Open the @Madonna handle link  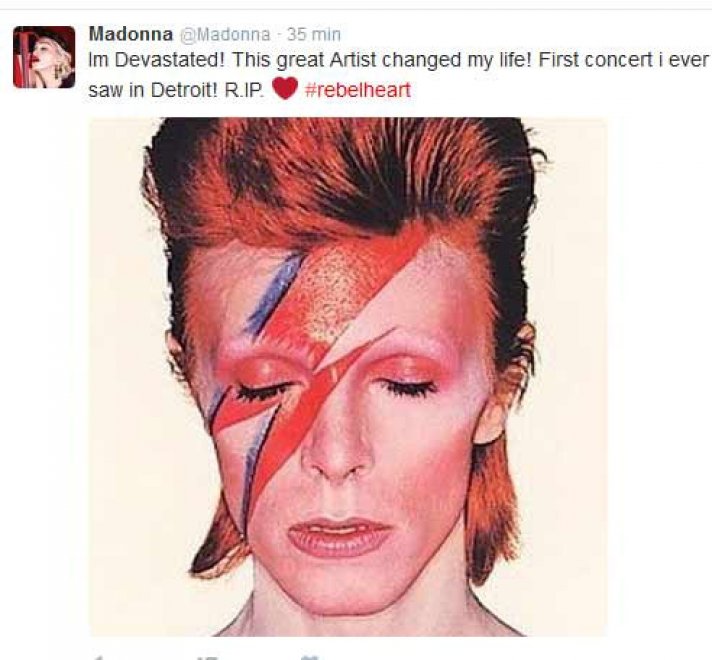click(x=225, y=35)
